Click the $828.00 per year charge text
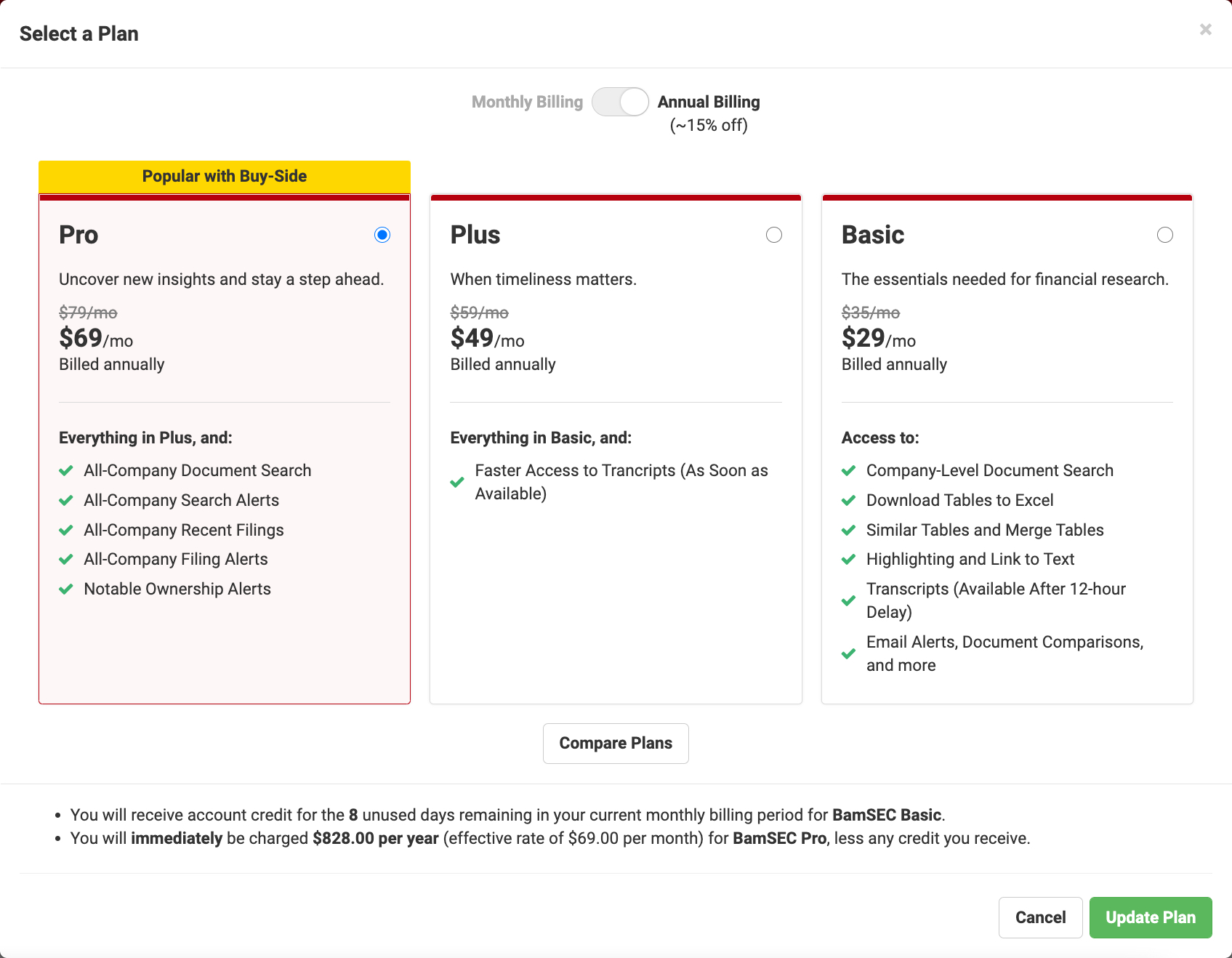This screenshot has height=958, width=1232. [376, 838]
